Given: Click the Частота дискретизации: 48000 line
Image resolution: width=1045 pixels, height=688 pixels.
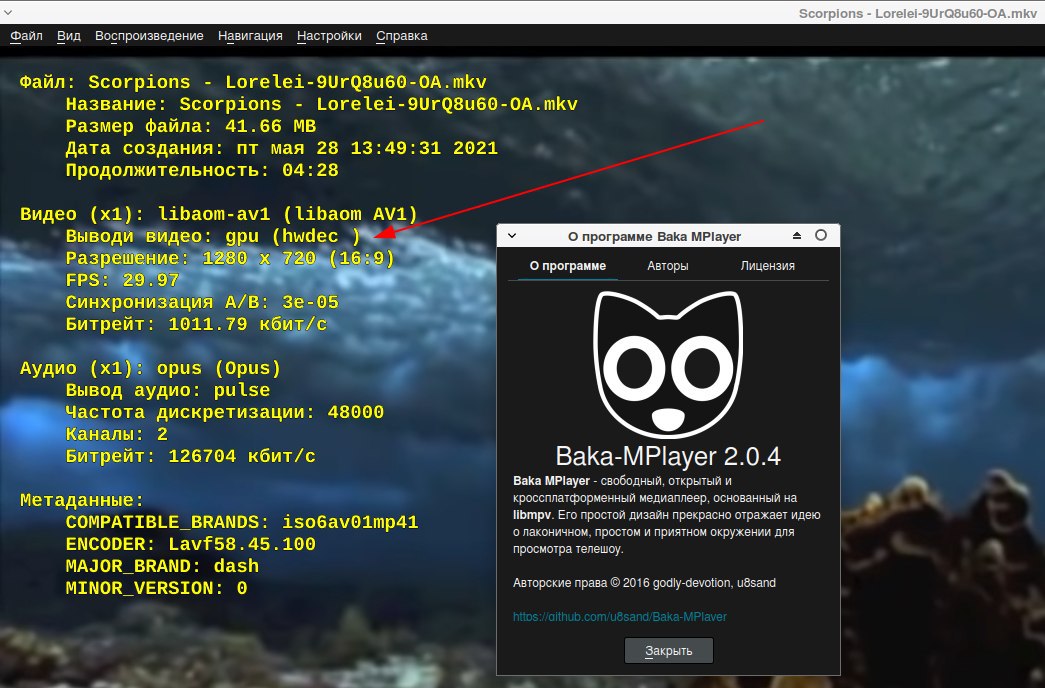Looking at the screenshot, I should (x=225, y=412).
